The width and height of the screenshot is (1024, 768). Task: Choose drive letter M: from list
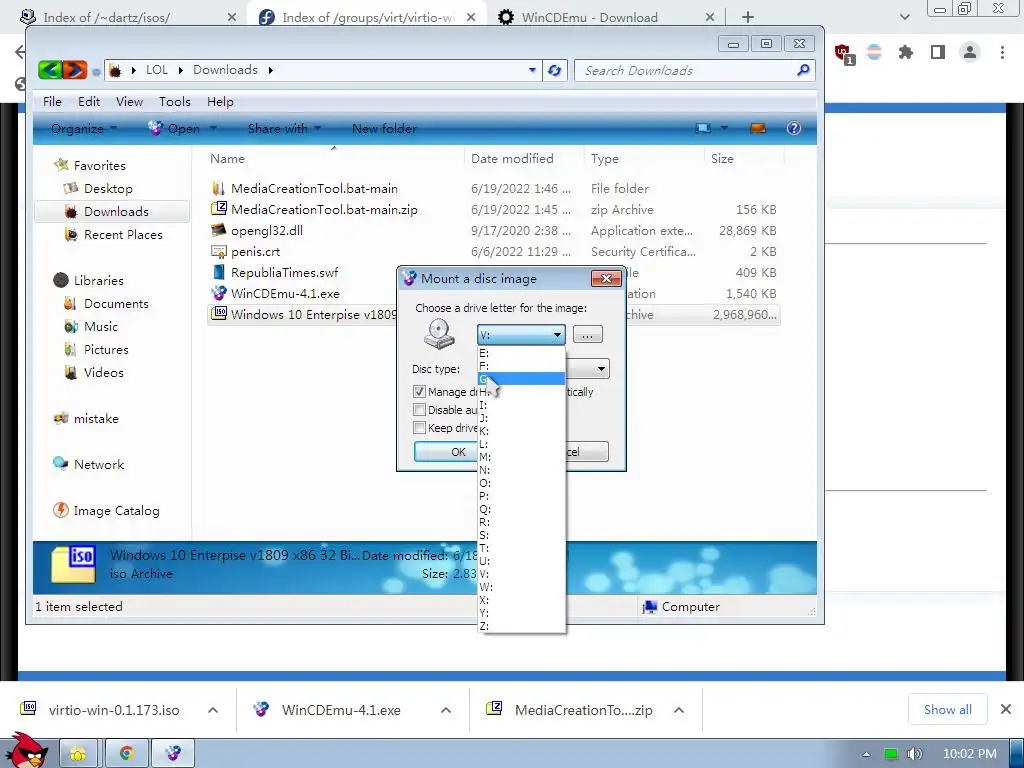(521, 457)
